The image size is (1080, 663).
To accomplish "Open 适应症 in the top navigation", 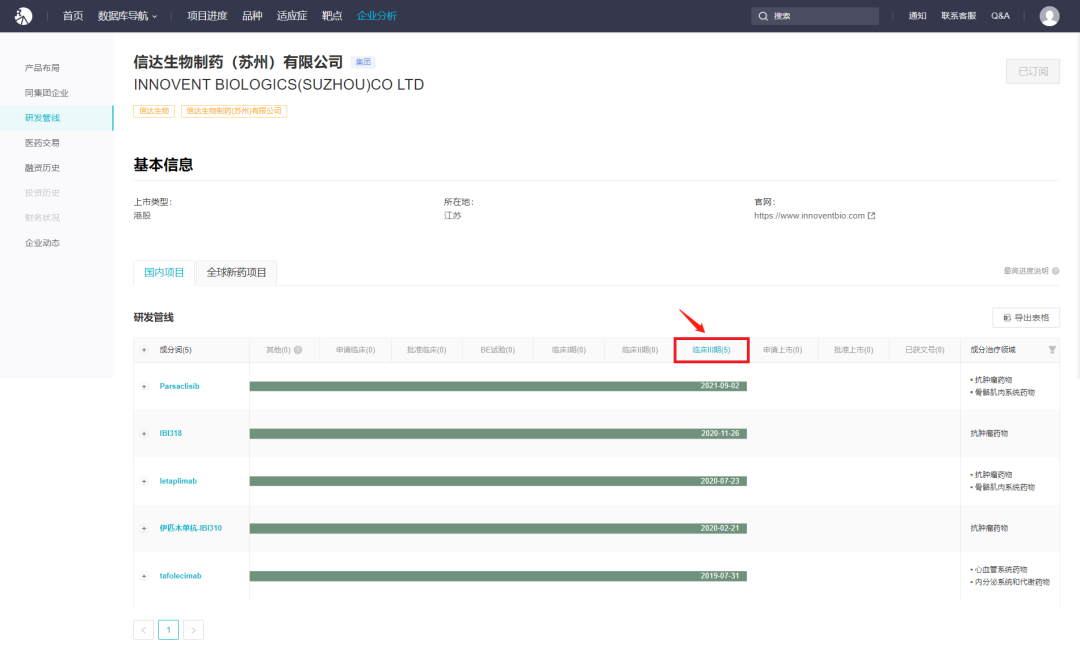I will tap(292, 16).
